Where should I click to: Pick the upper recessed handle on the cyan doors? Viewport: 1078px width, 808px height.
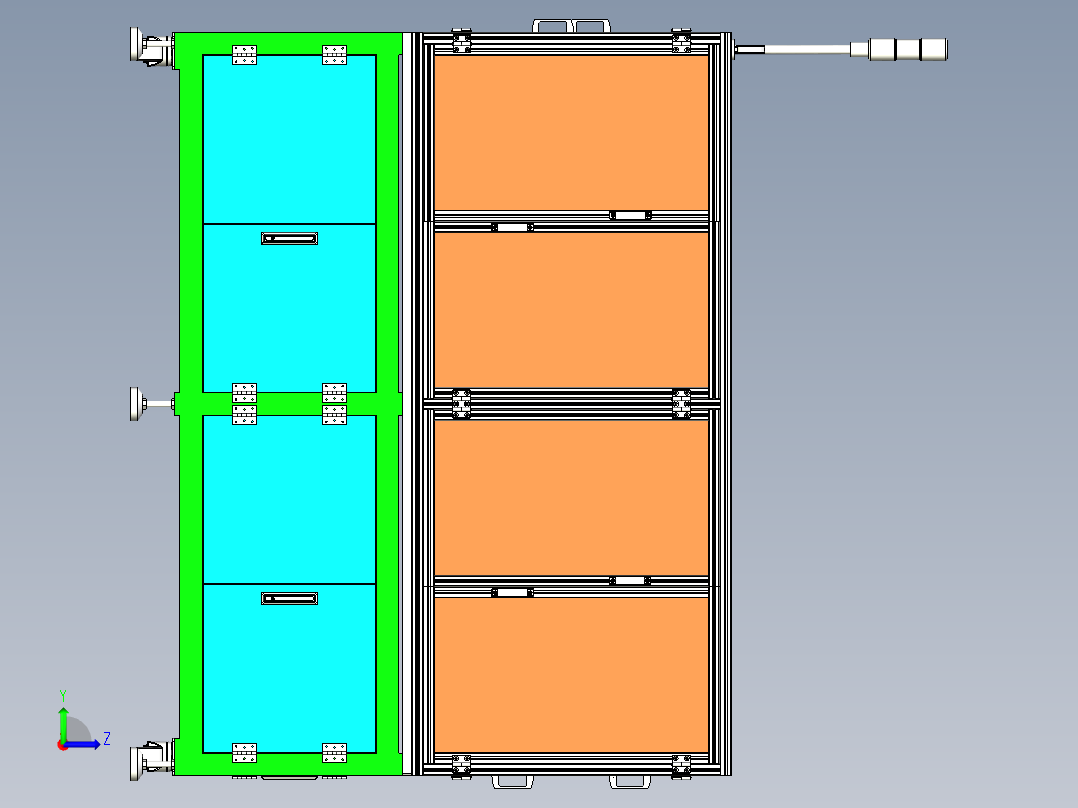point(289,239)
